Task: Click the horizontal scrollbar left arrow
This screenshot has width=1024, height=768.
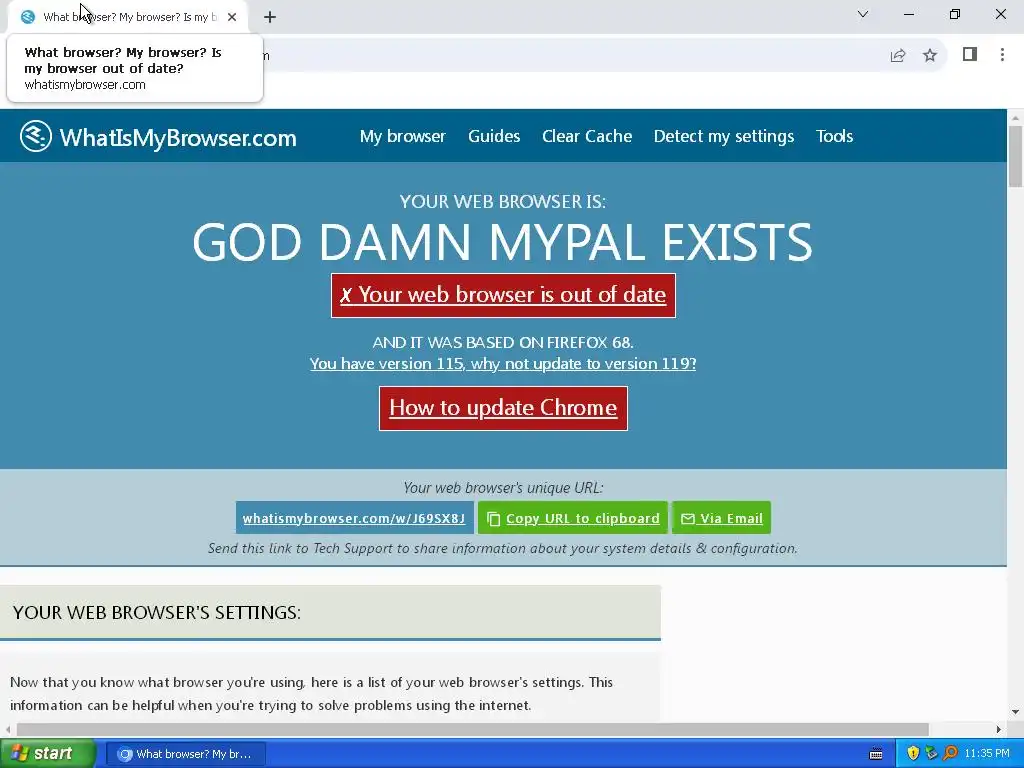Action: coord(8,729)
